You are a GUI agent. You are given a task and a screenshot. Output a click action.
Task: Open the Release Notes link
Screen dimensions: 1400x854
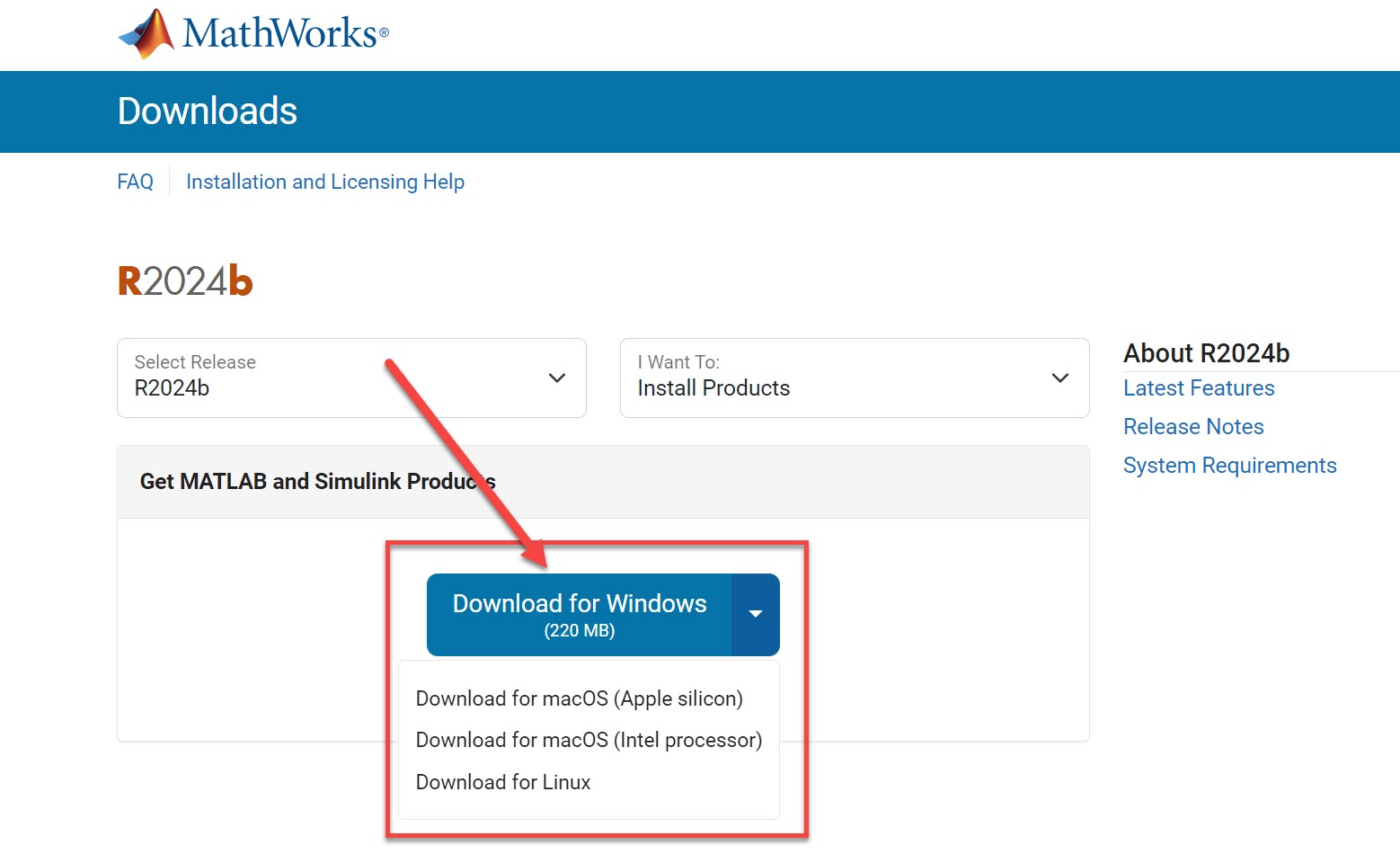1193,427
